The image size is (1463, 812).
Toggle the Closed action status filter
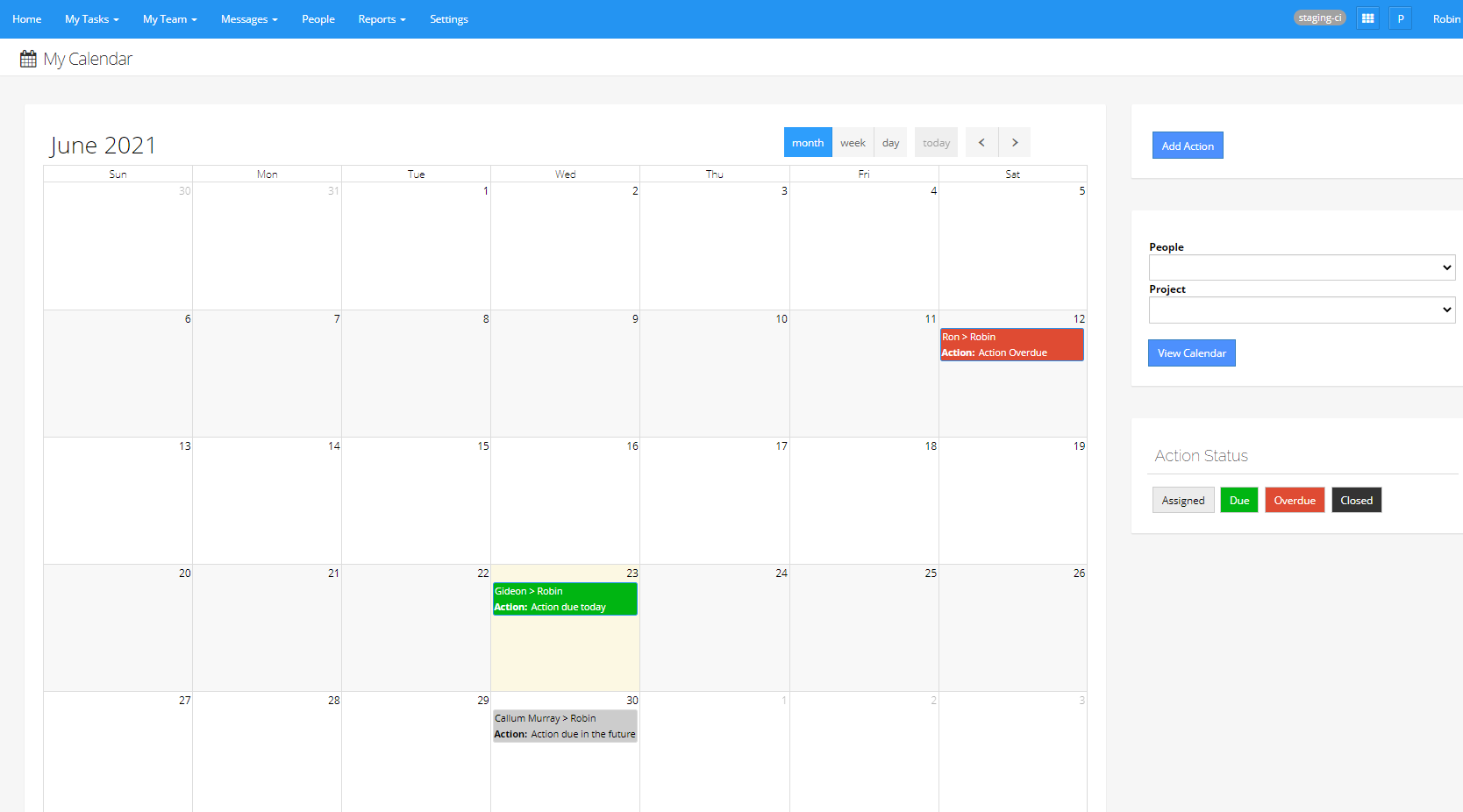coord(1356,500)
